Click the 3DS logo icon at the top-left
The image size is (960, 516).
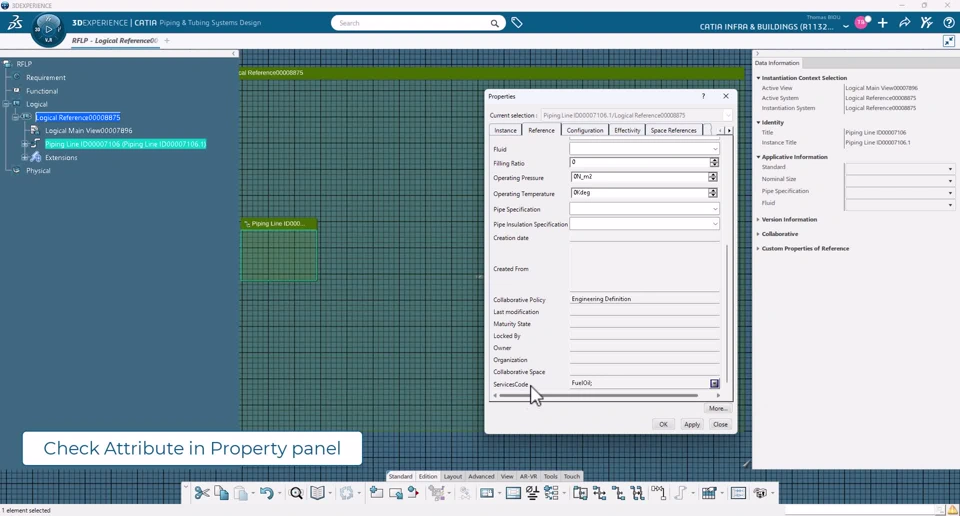pos(15,23)
